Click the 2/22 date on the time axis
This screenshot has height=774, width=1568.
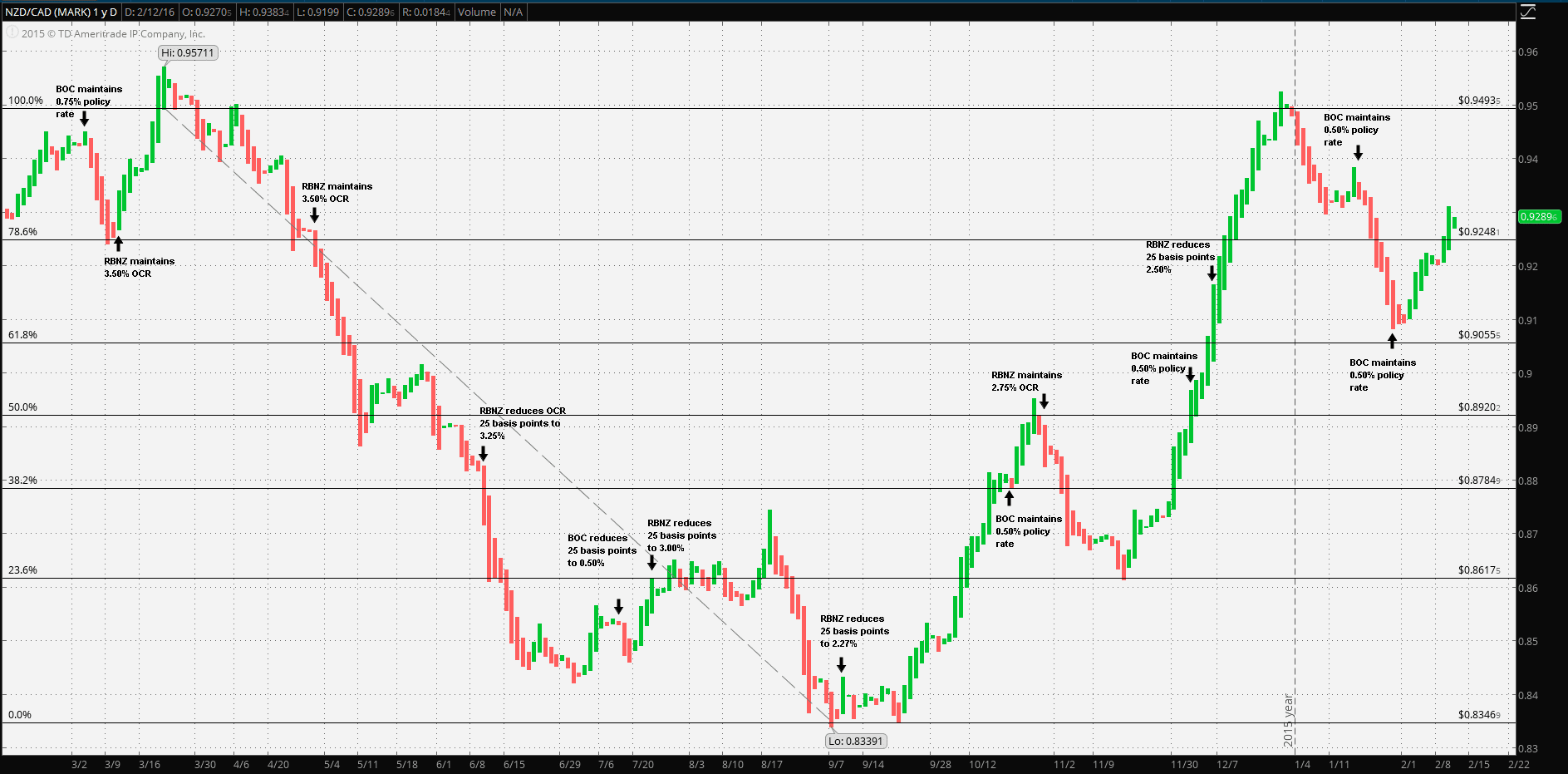coord(1519,765)
